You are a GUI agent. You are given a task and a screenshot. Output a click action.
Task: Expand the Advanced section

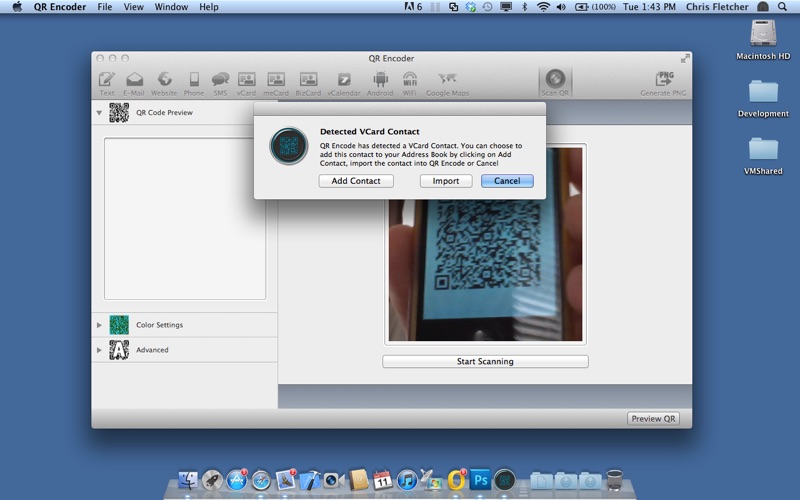(x=99, y=350)
